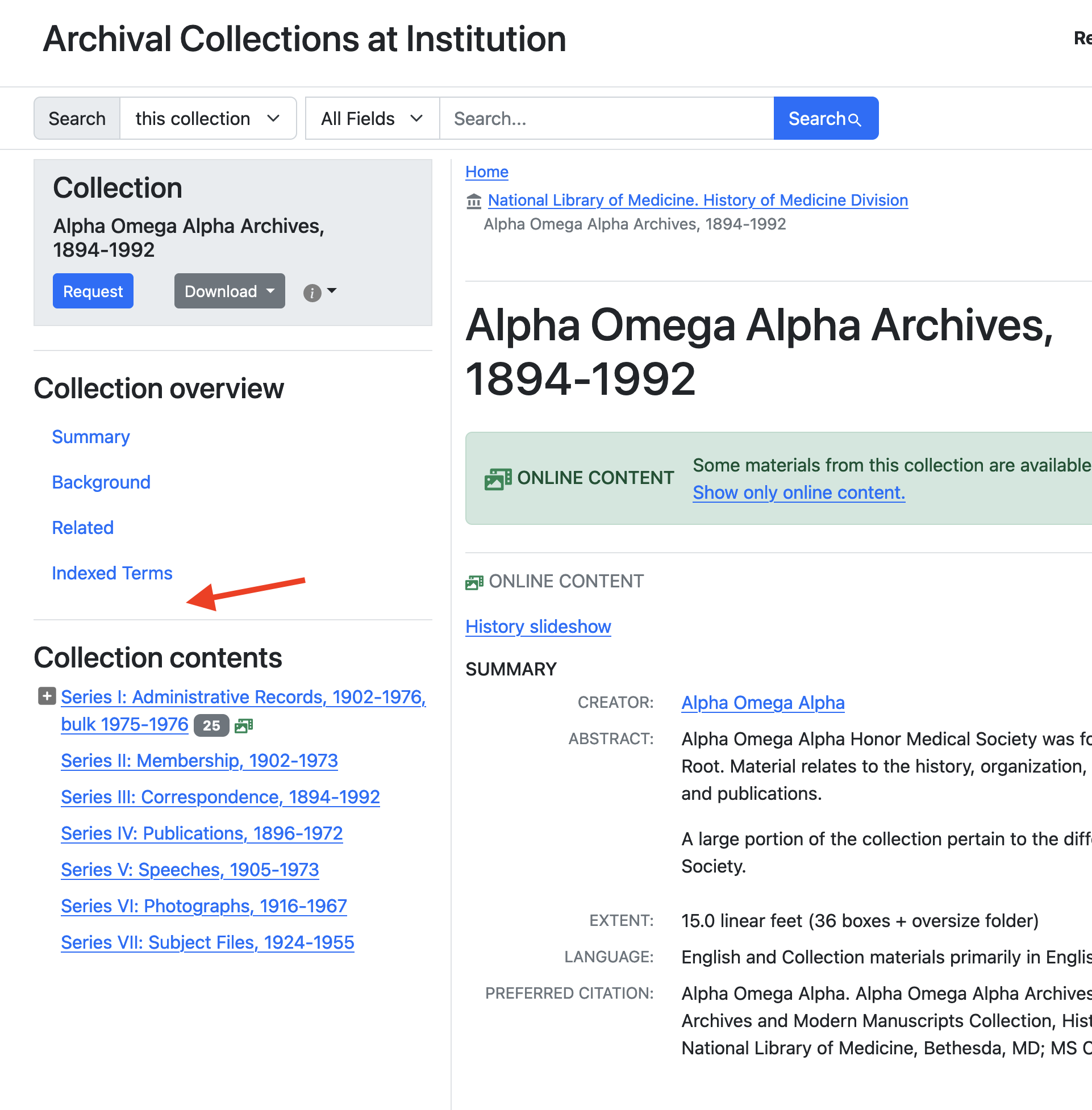The height and width of the screenshot is (1110, 1092).
Task: Navigate Home via the breadcrumb link
Action: point(486,172)
